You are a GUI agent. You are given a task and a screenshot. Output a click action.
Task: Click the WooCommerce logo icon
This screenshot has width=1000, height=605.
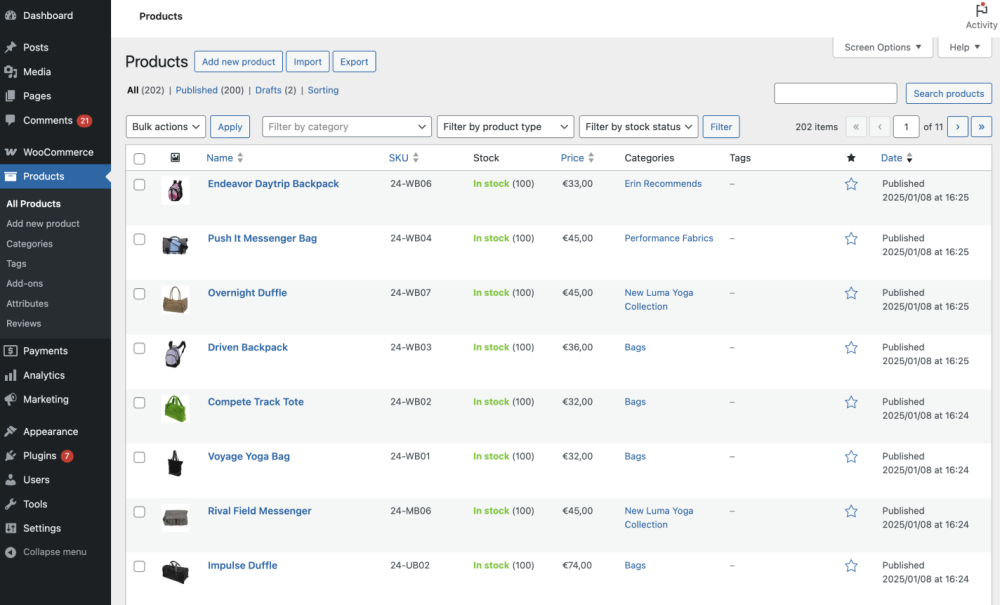click(x=10, y=152)
